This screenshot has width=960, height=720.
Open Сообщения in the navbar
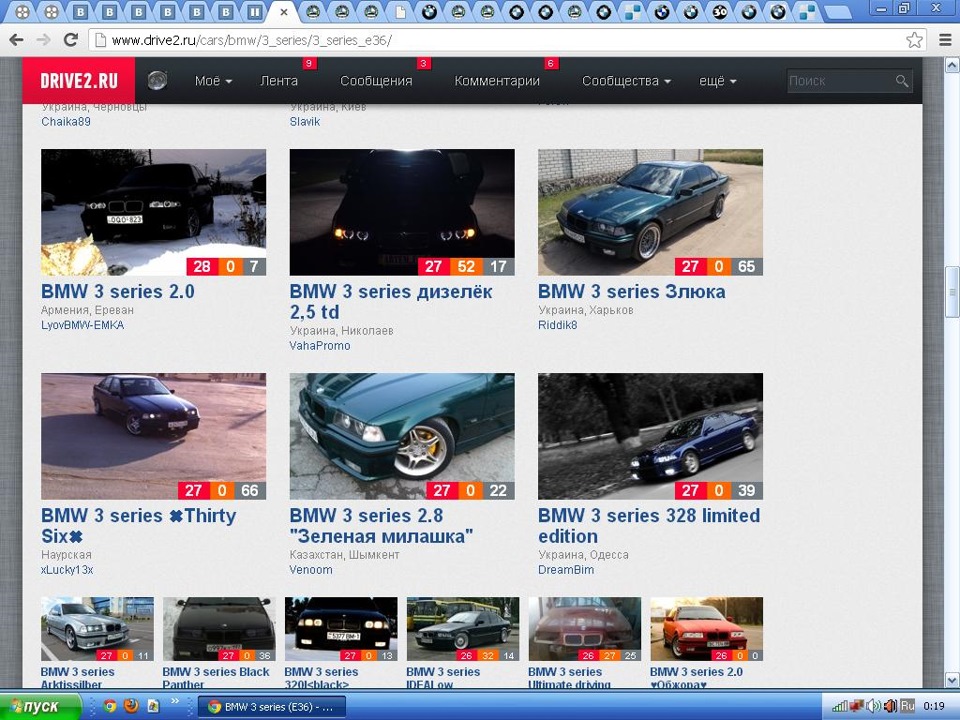[x=376, y=81]
